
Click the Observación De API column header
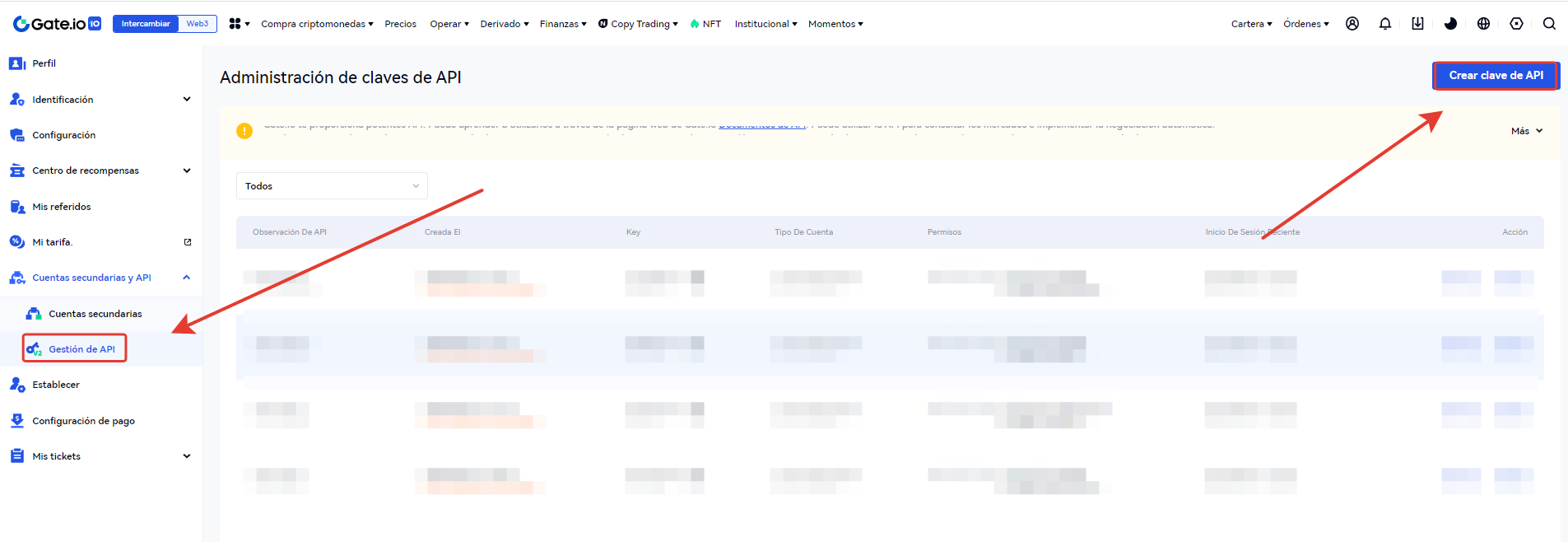(x=290, y=232)
